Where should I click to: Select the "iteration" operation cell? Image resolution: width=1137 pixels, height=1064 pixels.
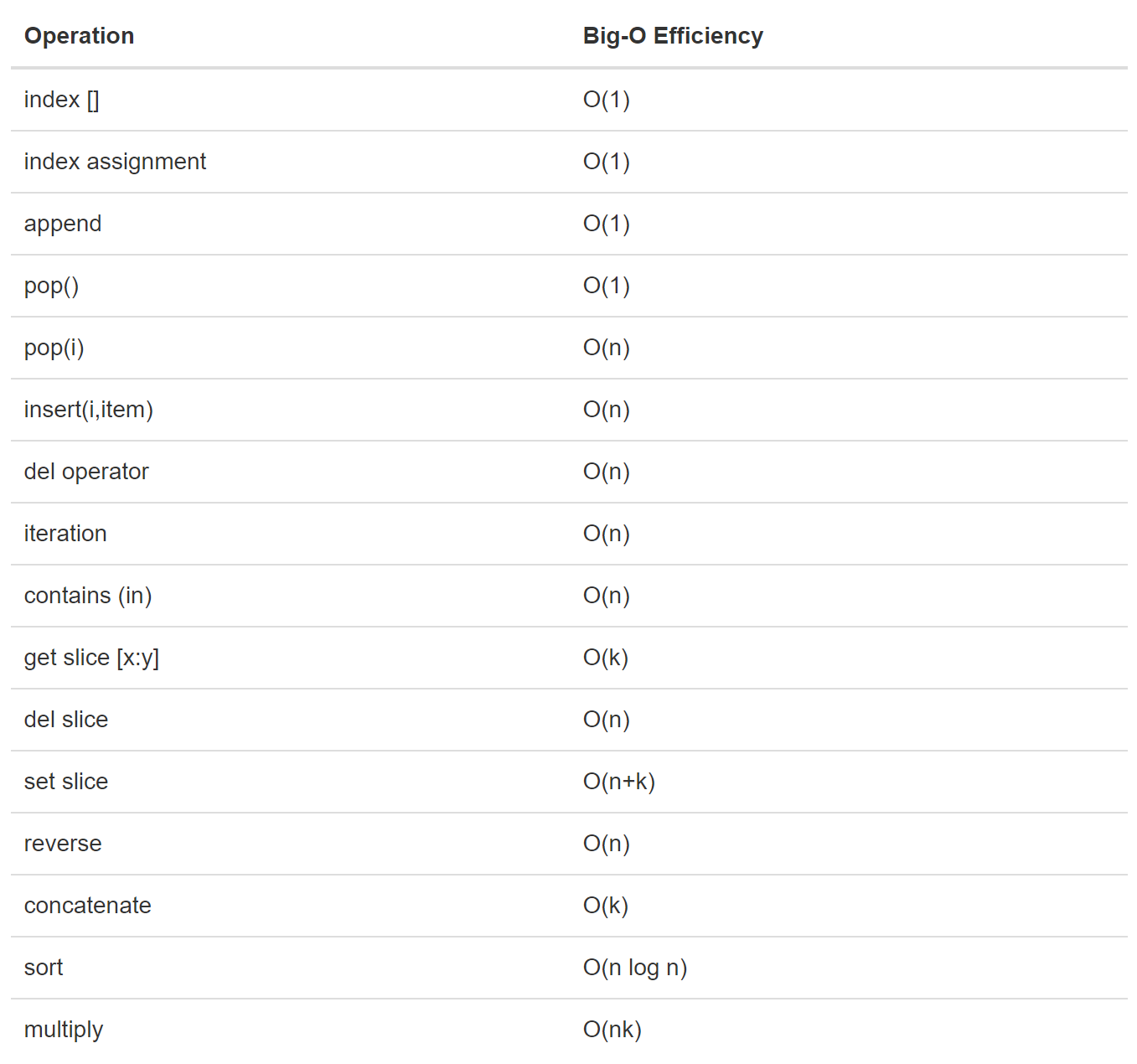pos(65,534)
